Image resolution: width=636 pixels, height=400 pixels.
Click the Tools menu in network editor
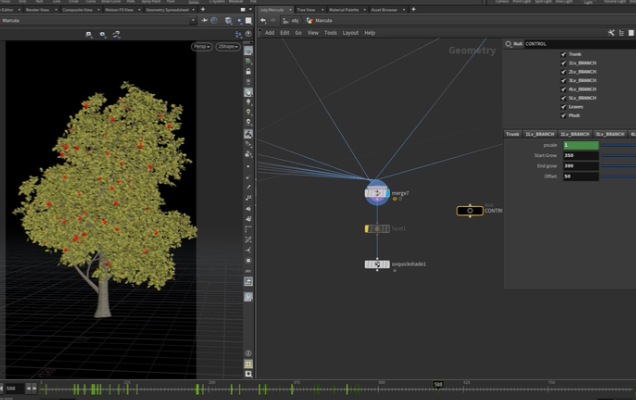pos(330,32)
